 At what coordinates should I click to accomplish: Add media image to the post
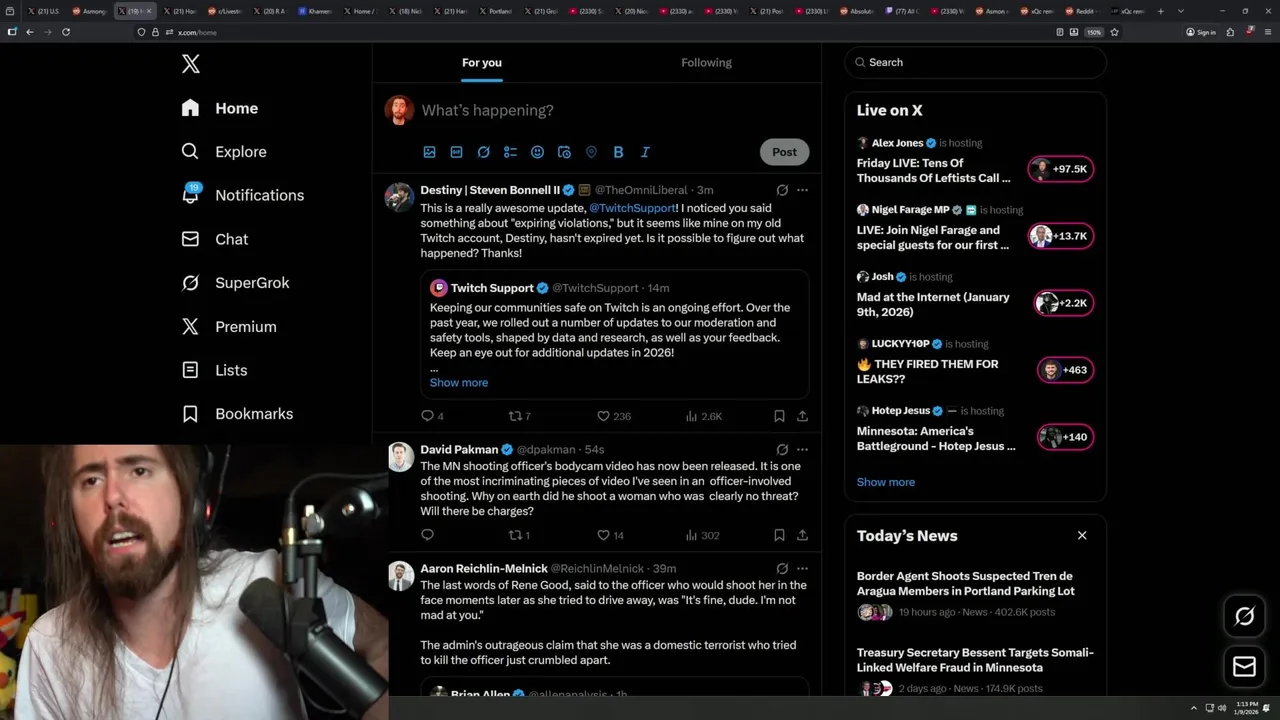point(429,152)
